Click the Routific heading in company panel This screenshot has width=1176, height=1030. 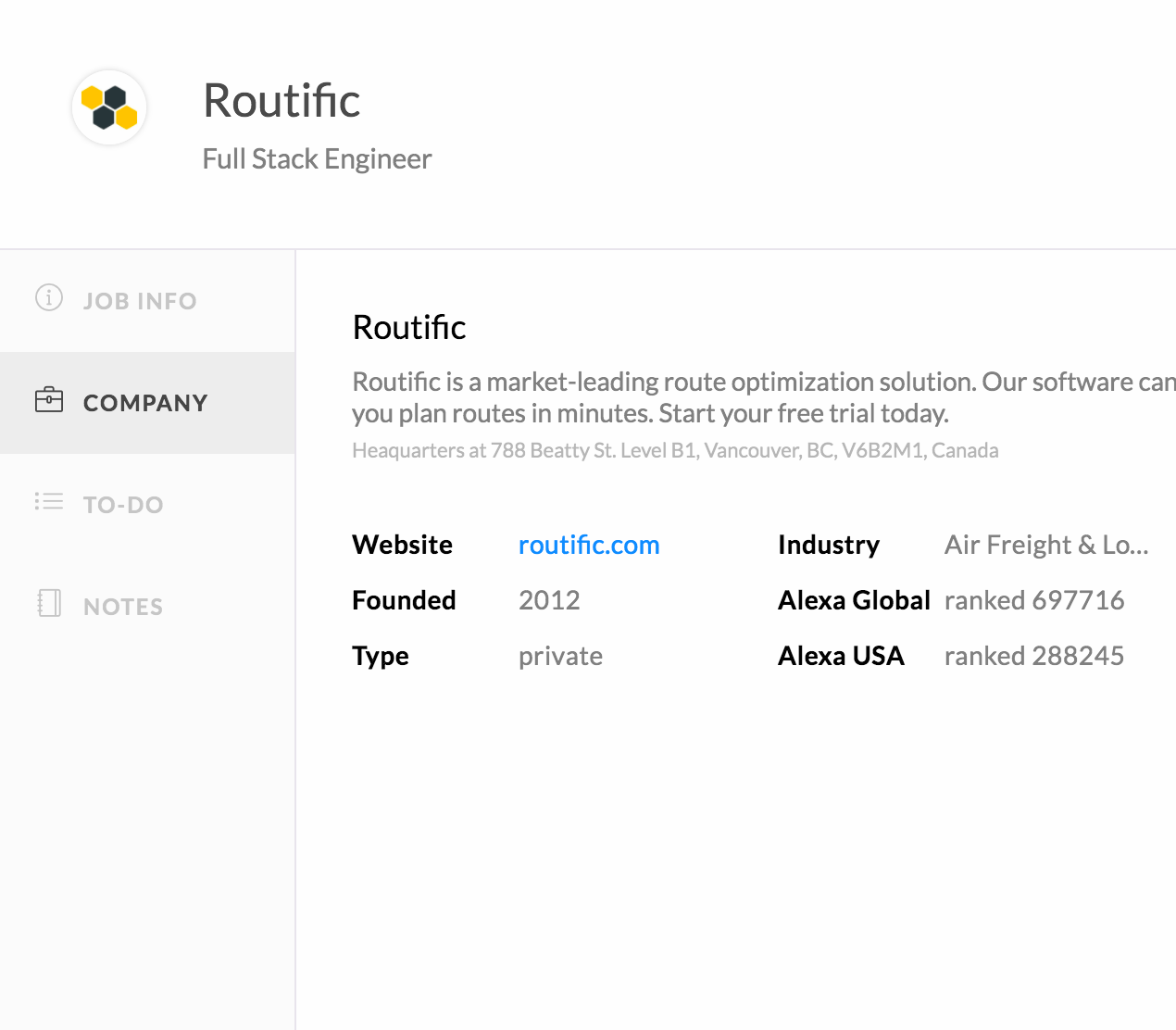pos(409,327)
